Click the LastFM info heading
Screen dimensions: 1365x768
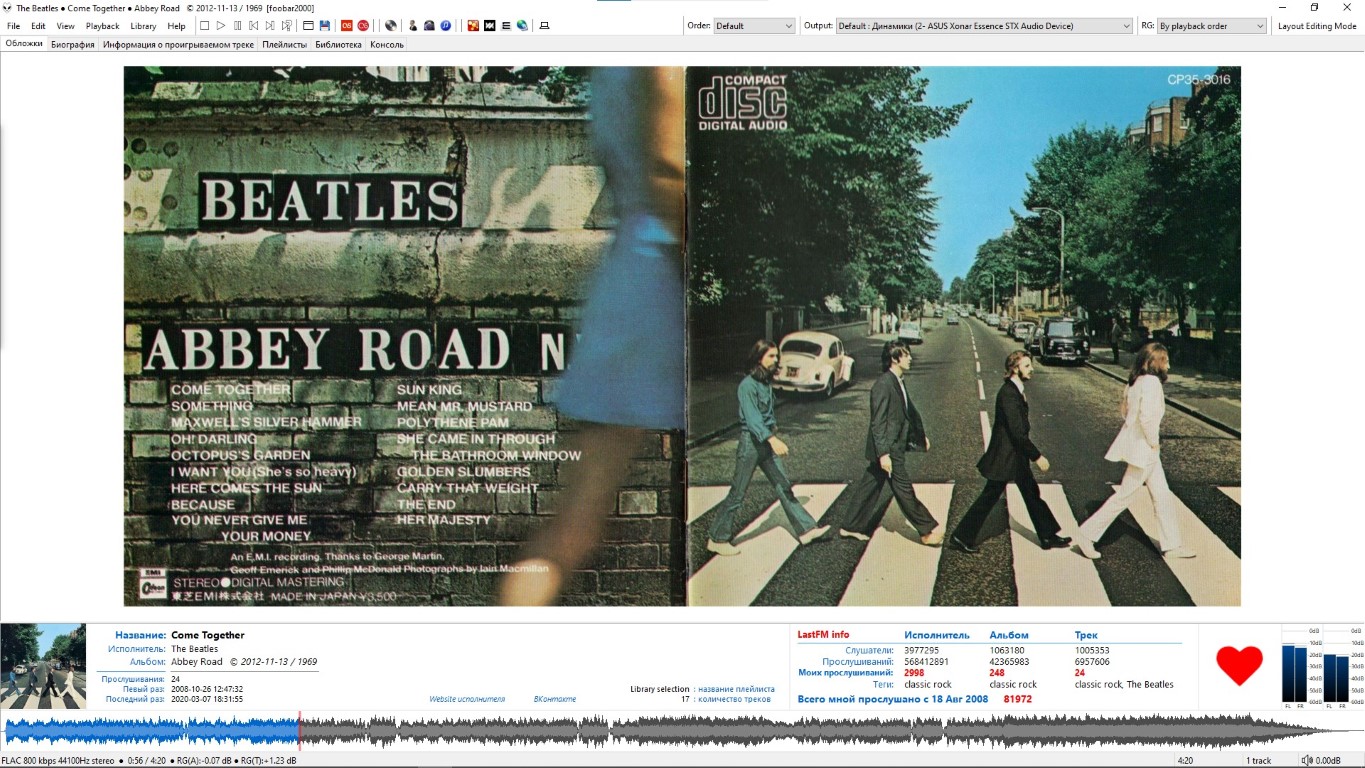[x=823, y=635]
